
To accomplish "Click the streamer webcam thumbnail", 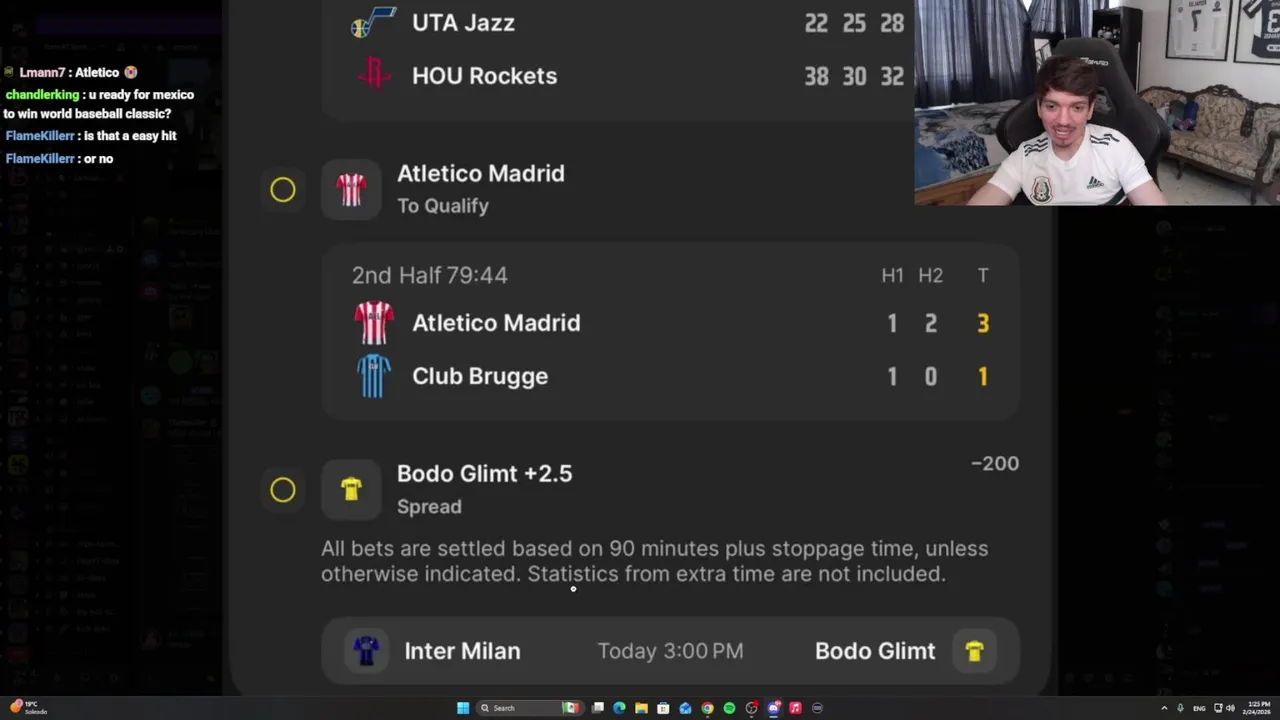I will point(1097,102).
